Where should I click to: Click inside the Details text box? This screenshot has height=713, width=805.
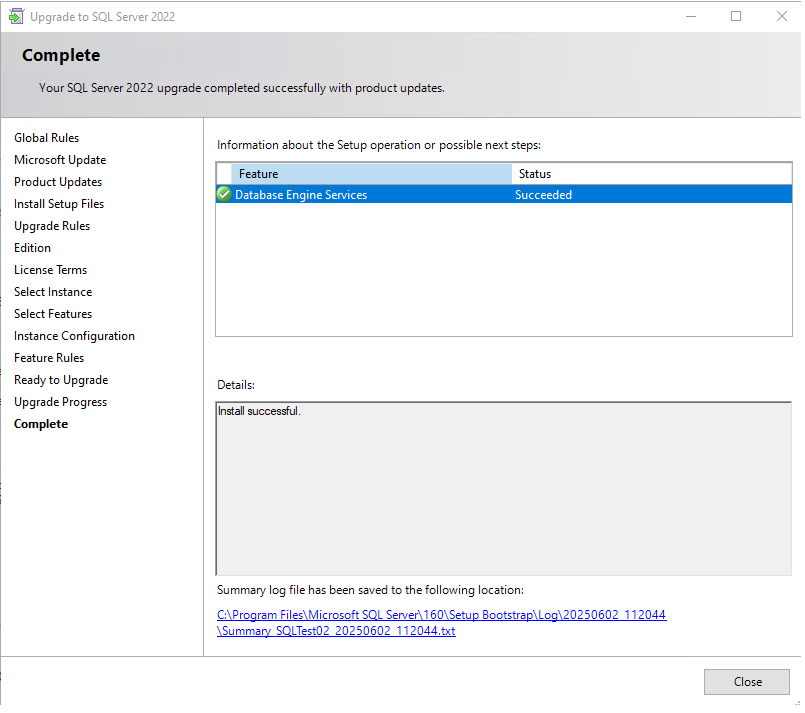click(x=503, y=490)
